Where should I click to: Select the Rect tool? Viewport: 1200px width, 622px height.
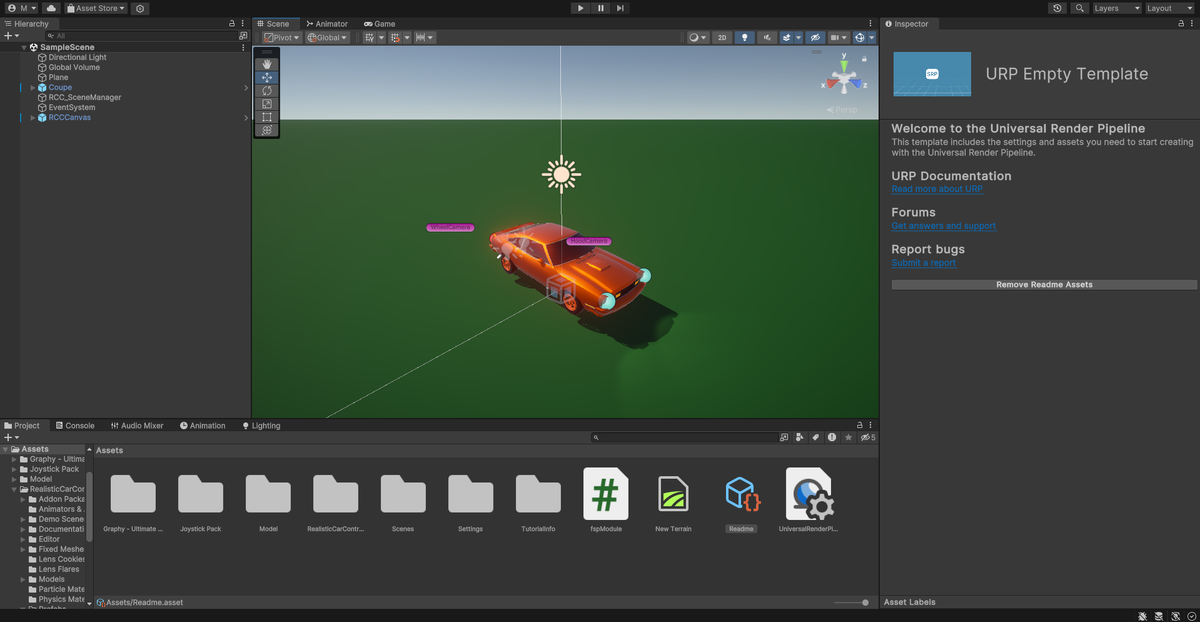(x=267, y=117)
